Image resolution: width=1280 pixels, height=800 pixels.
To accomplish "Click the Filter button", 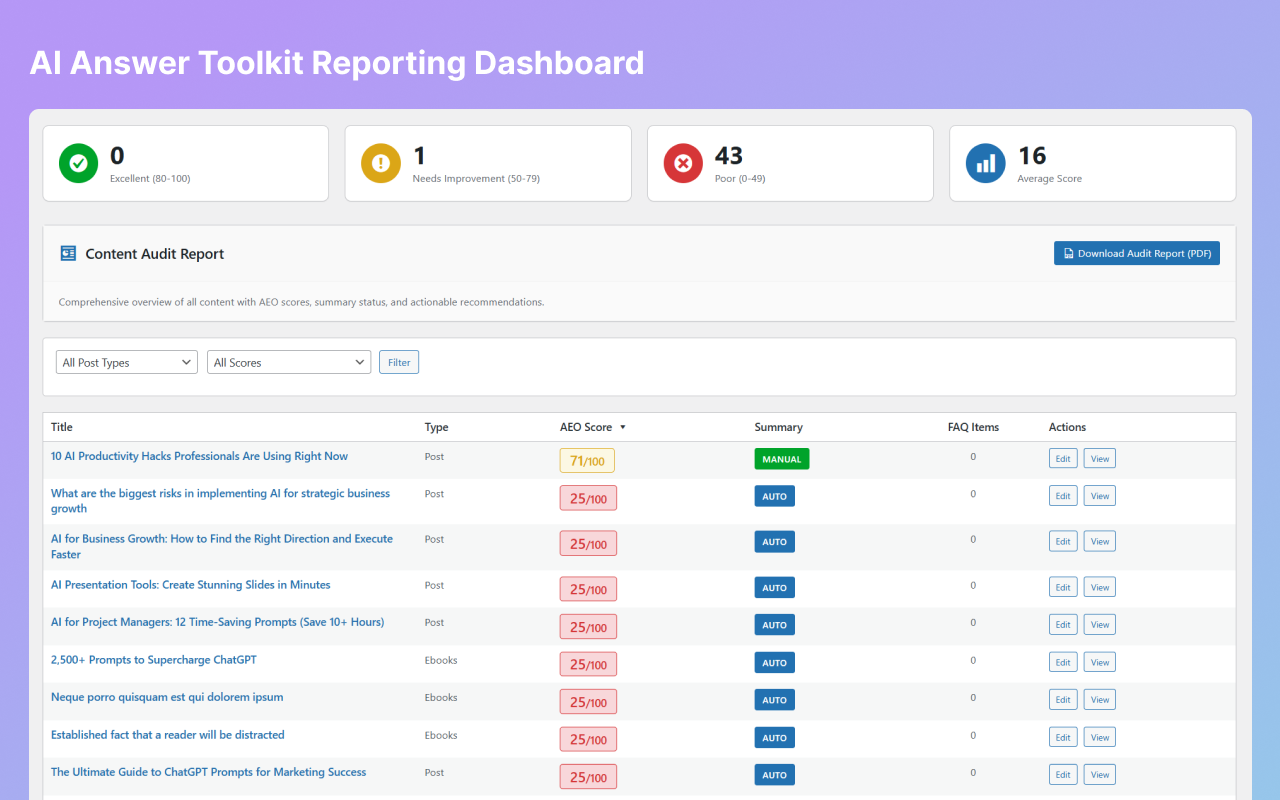I will tap(399, 361).
